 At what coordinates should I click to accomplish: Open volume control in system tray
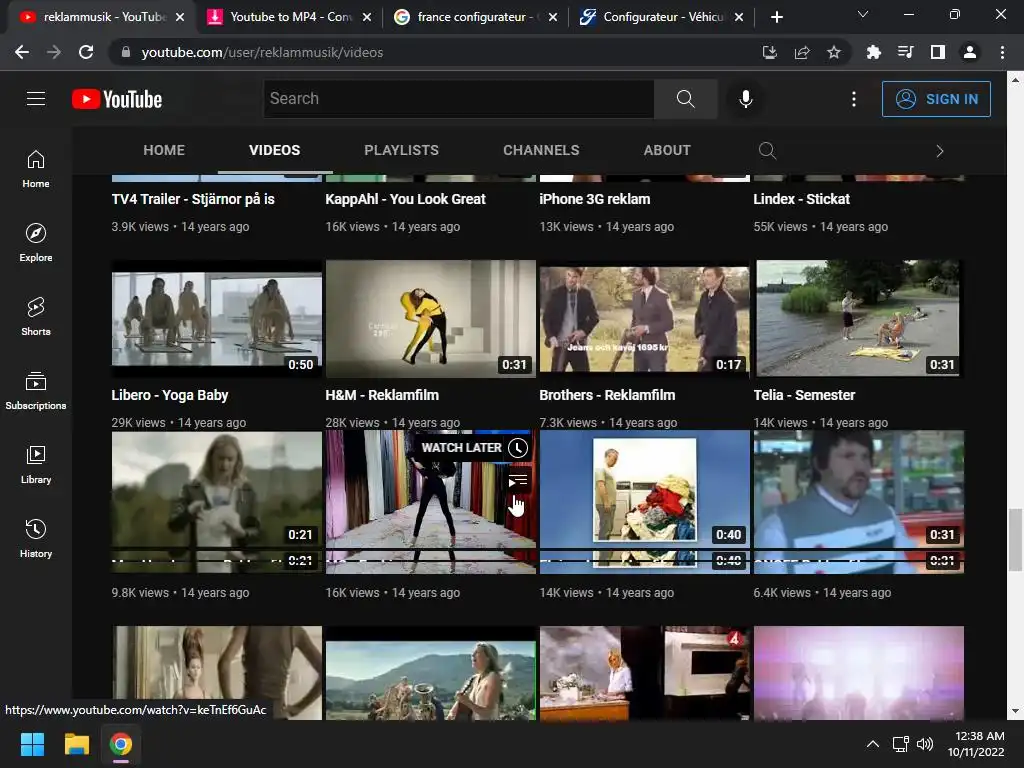click(925, 744)
